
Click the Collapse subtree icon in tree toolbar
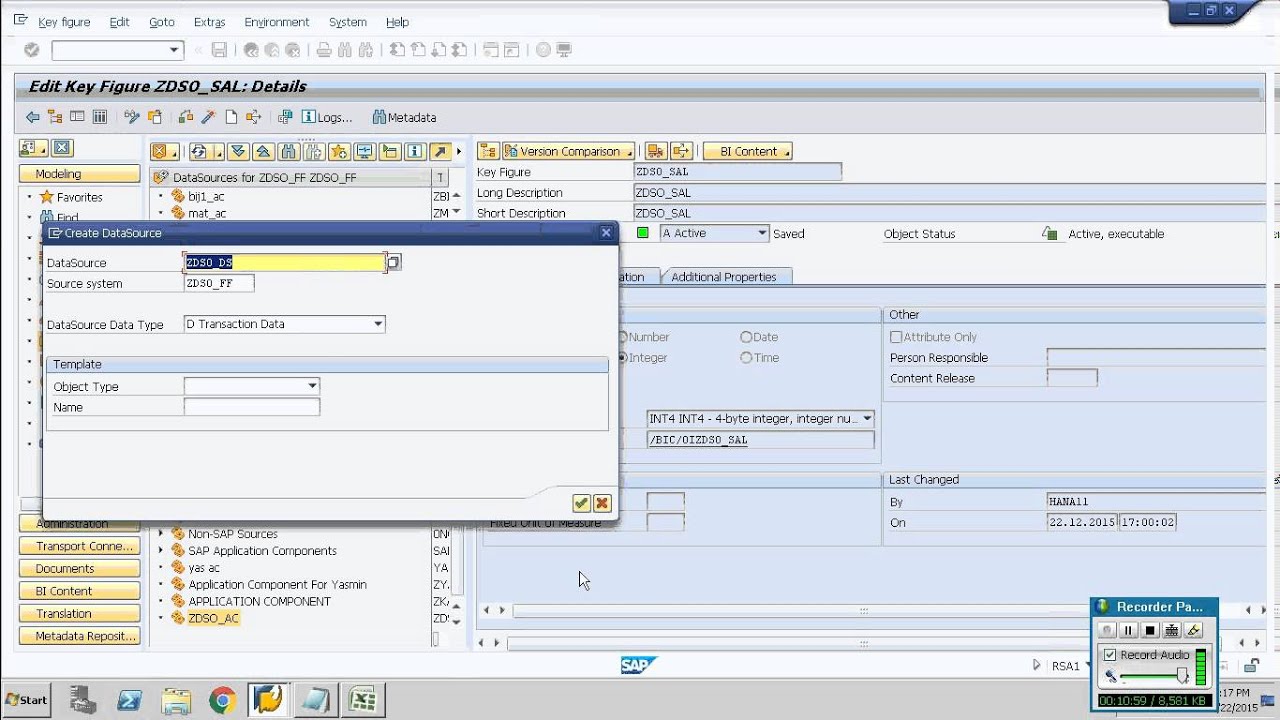pyautogui.click(x=263, y=152)
